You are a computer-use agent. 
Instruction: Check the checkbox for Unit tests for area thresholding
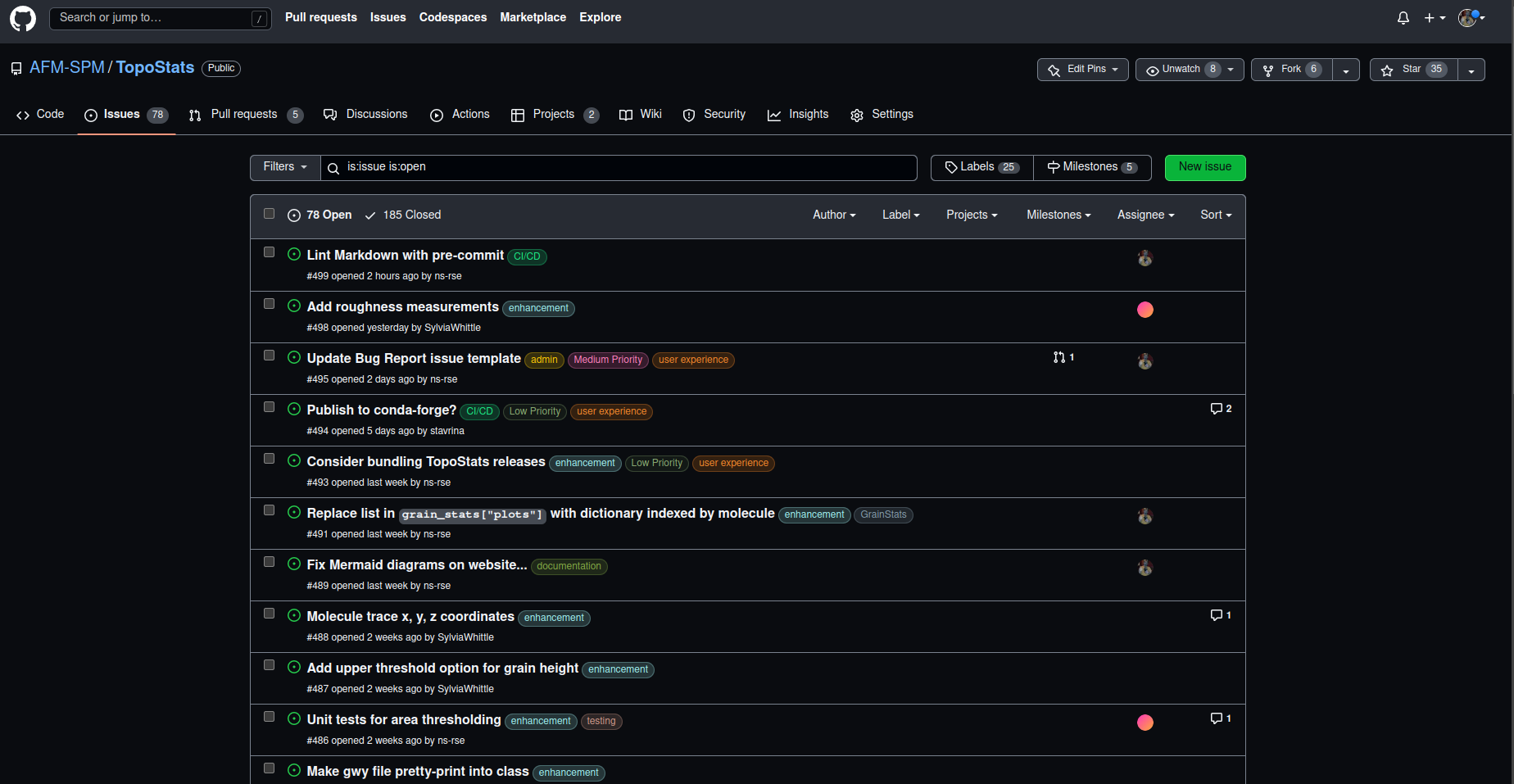coord(269,716)
